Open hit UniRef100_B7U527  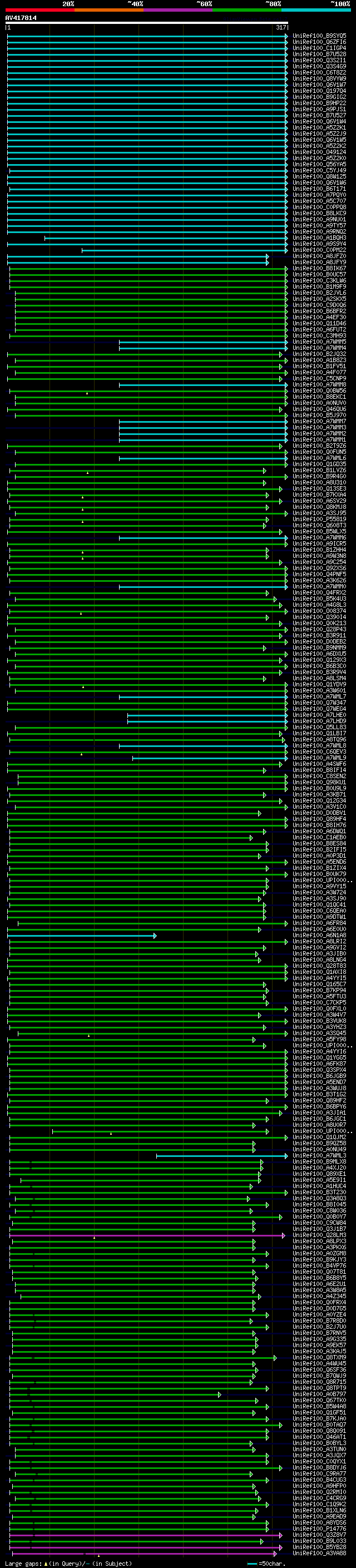319,115
